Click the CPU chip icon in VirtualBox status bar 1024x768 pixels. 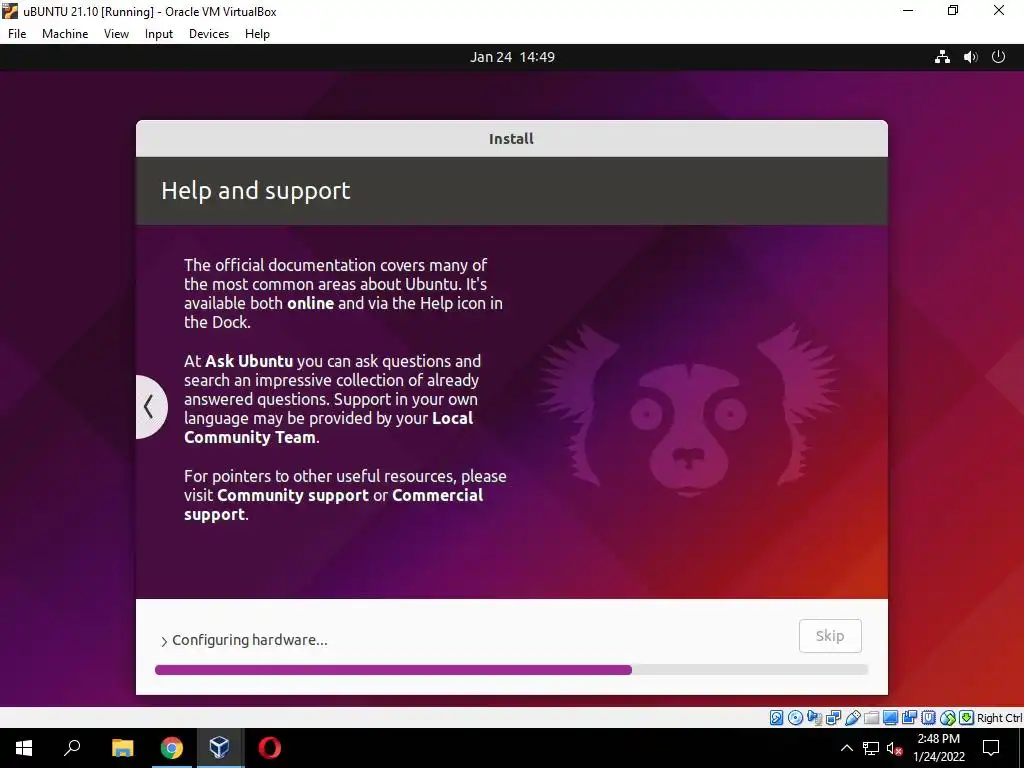tap(928, 718)
